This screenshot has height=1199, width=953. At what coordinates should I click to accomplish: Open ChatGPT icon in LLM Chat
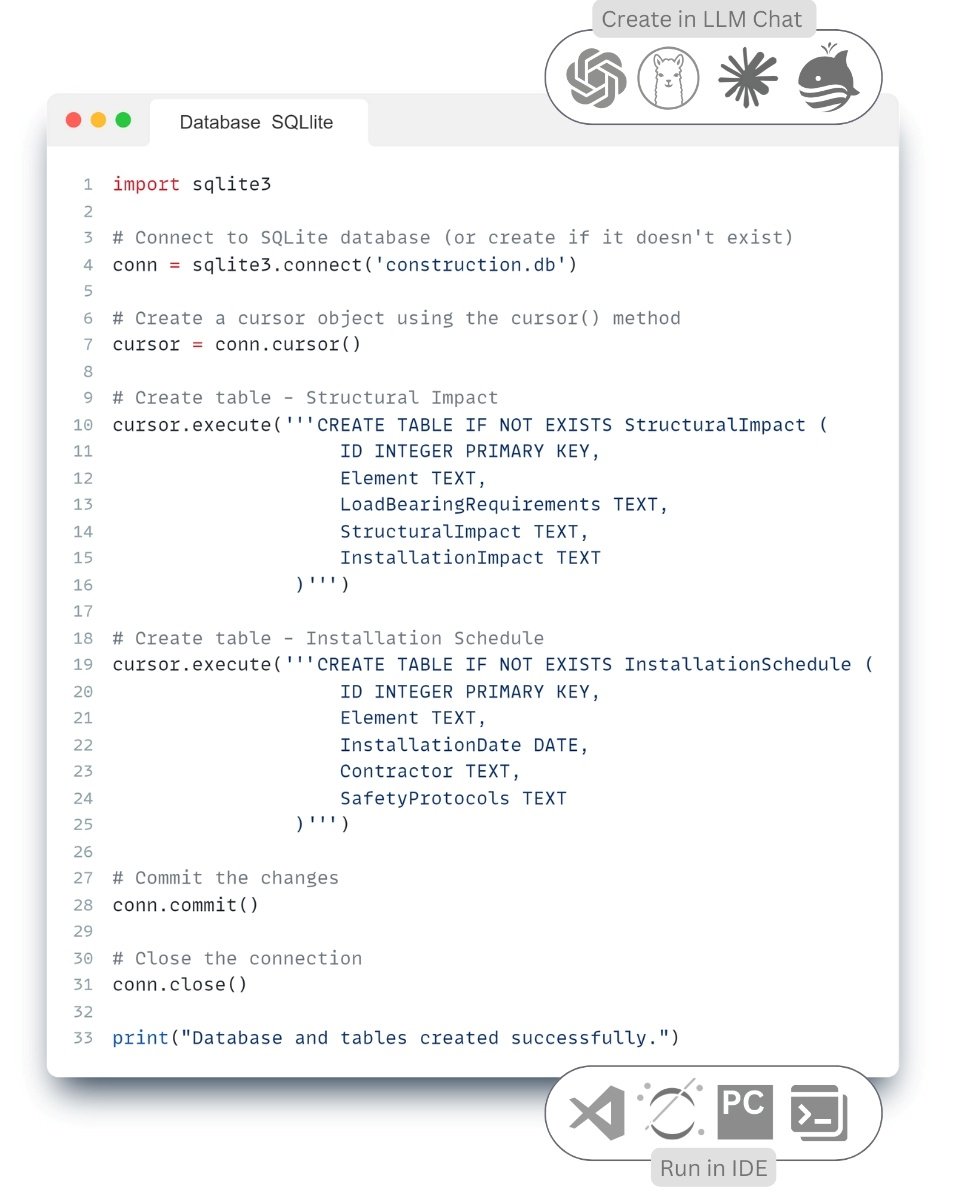[x=596, y=77]
